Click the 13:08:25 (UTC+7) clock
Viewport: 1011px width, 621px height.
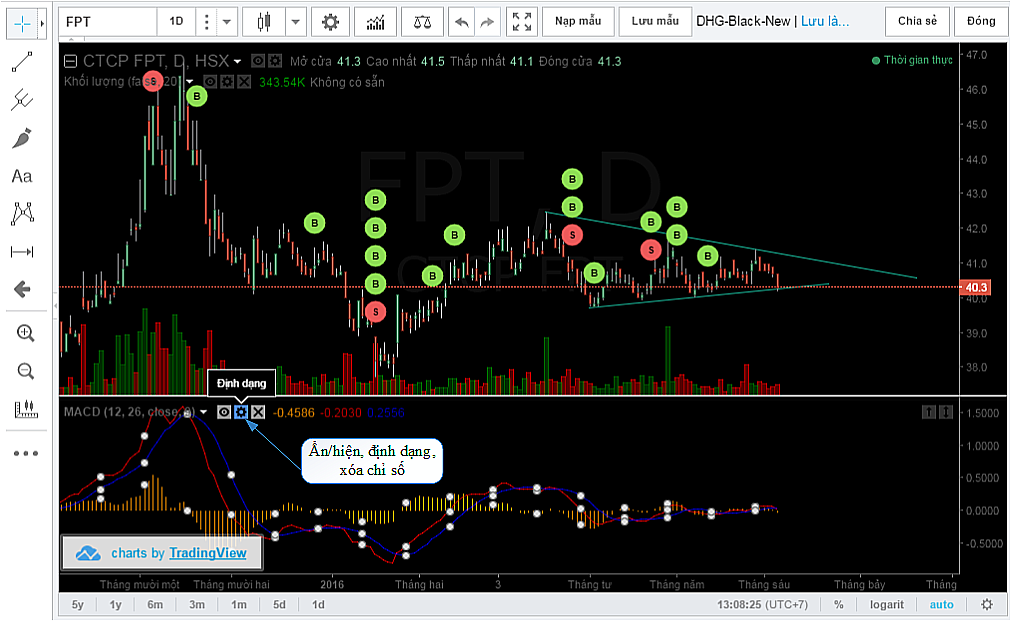[x=762, y=604]
